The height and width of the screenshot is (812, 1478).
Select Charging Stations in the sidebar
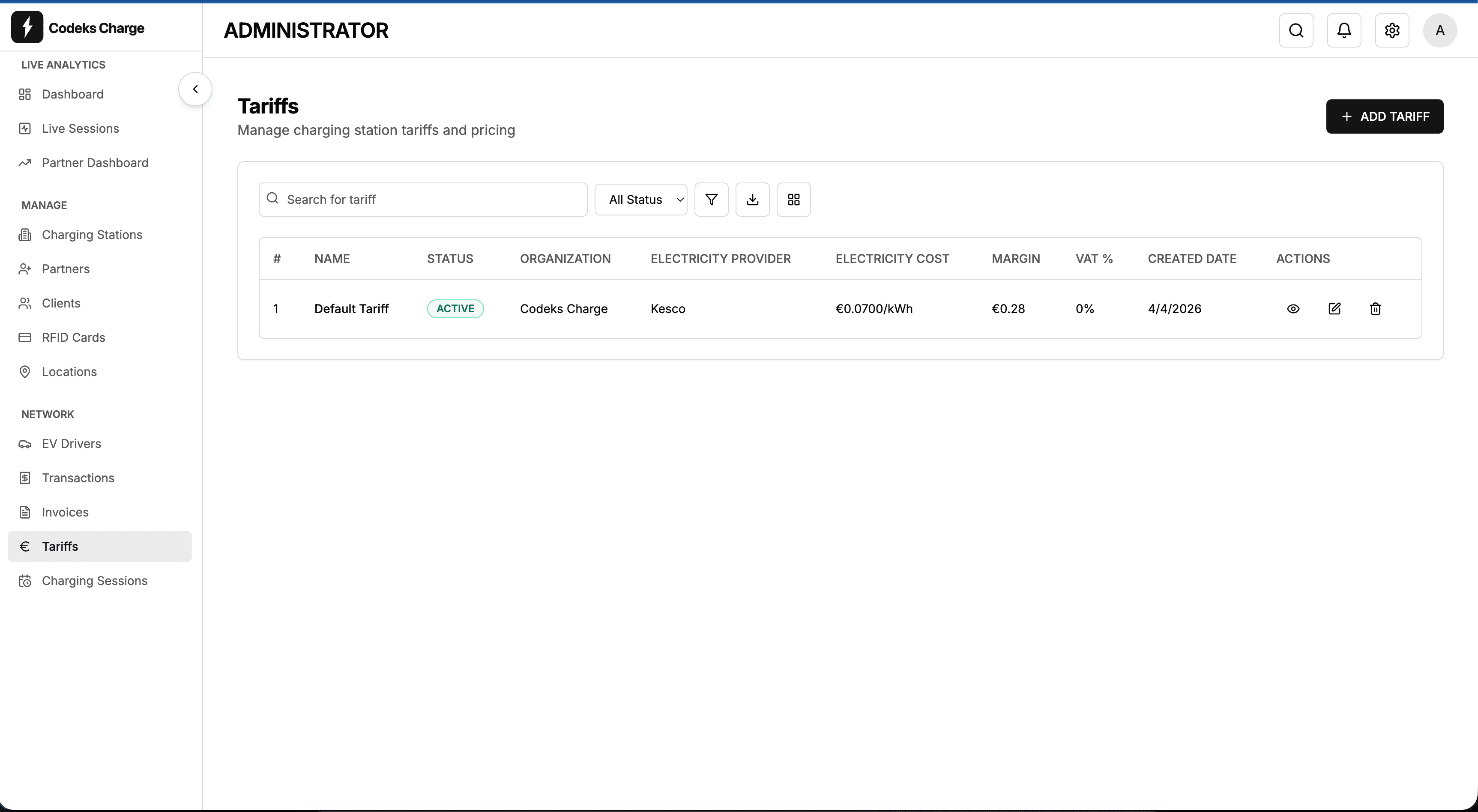pyautogui.click(x=92, y=235)
